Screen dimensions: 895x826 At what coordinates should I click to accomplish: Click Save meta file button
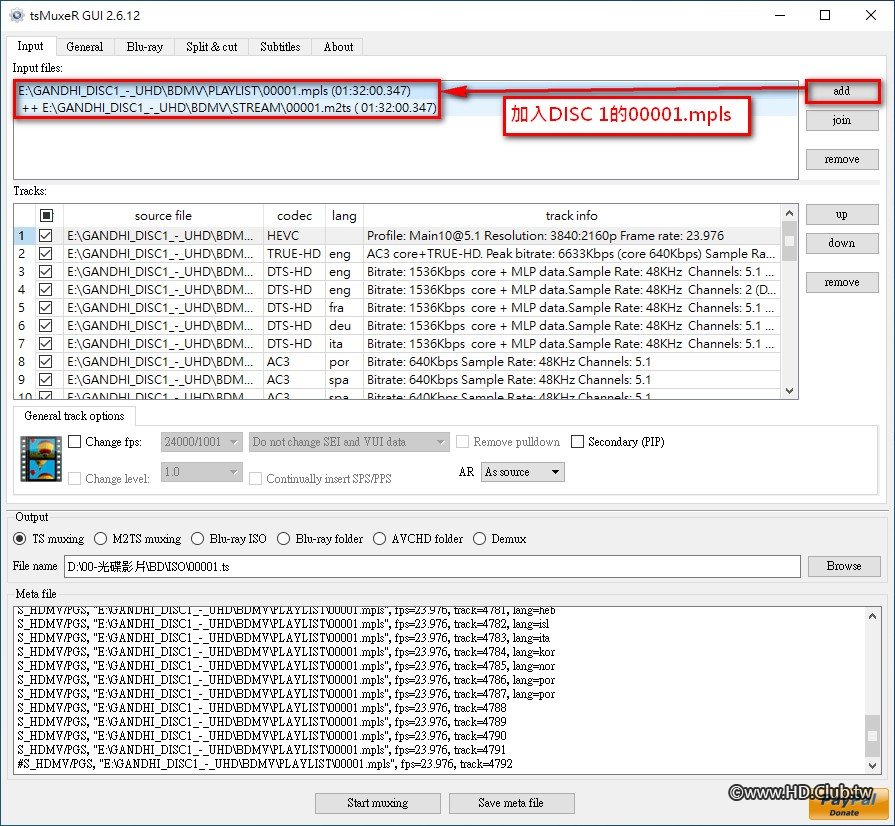(511, 803)
